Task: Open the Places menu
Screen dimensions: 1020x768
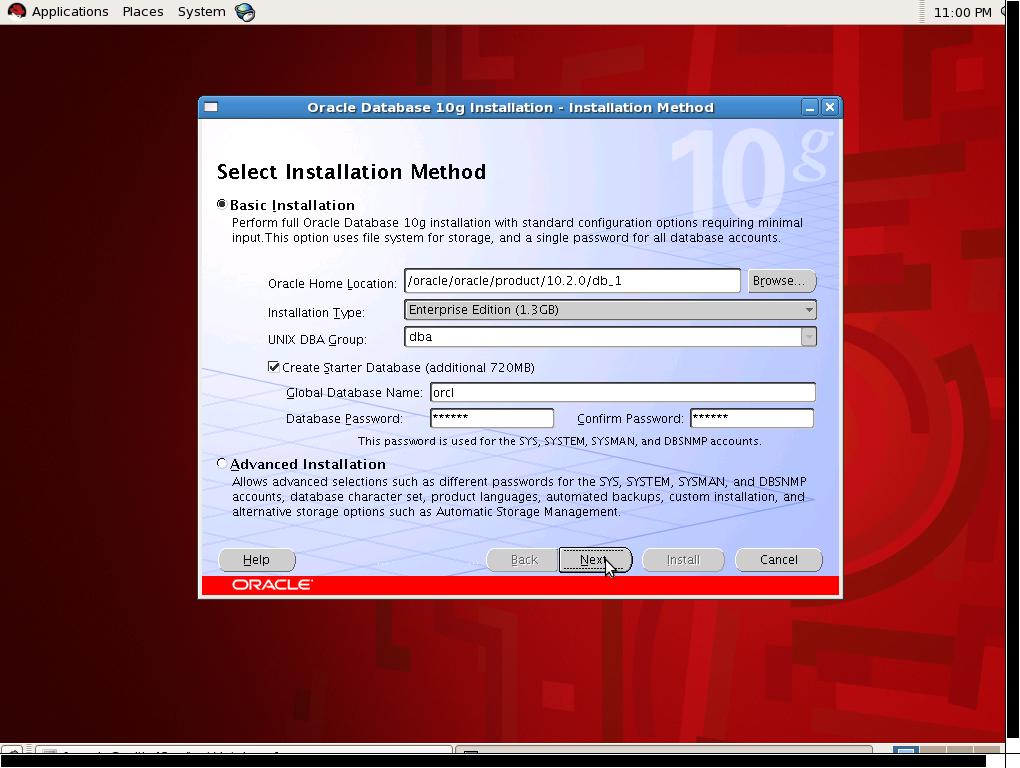Action: tap(142, 12)
